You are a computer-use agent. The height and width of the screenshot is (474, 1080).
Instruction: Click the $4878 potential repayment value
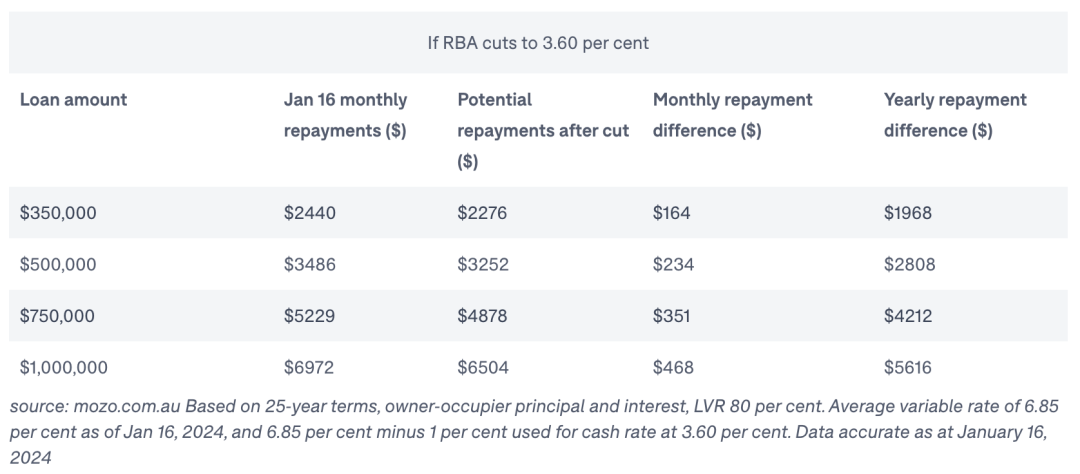(483, 316)
